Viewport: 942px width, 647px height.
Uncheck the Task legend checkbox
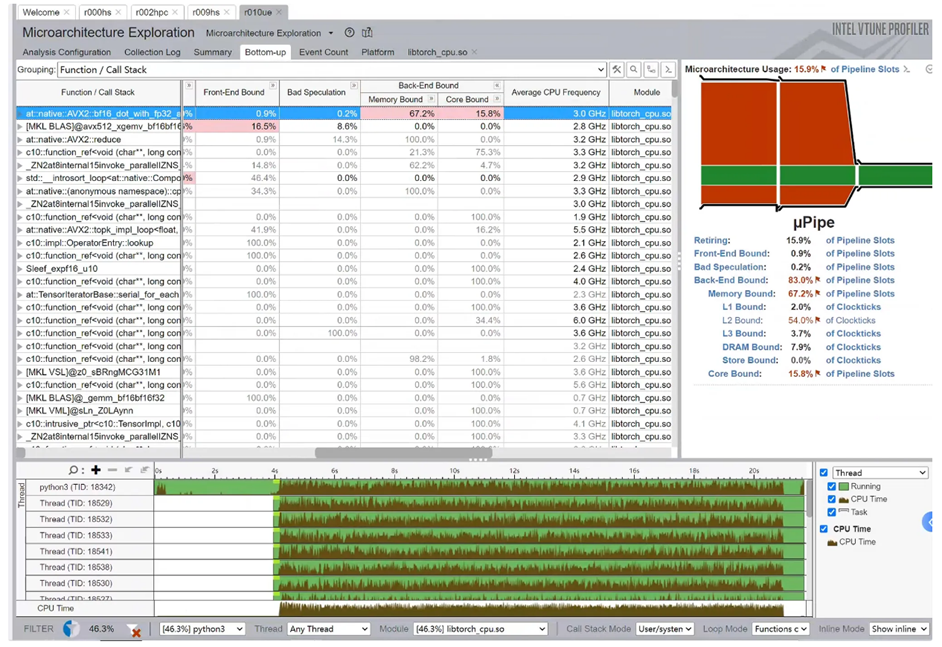point(831,512)
